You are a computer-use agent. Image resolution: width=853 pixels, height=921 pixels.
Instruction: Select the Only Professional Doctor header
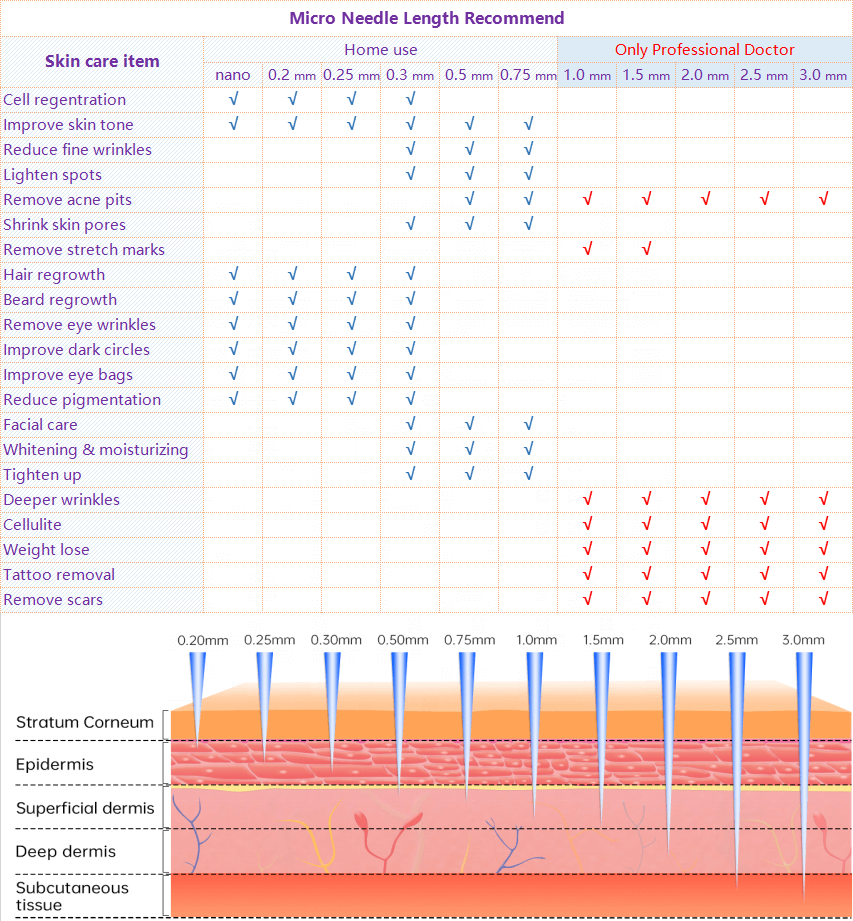(x=704, y=49)
